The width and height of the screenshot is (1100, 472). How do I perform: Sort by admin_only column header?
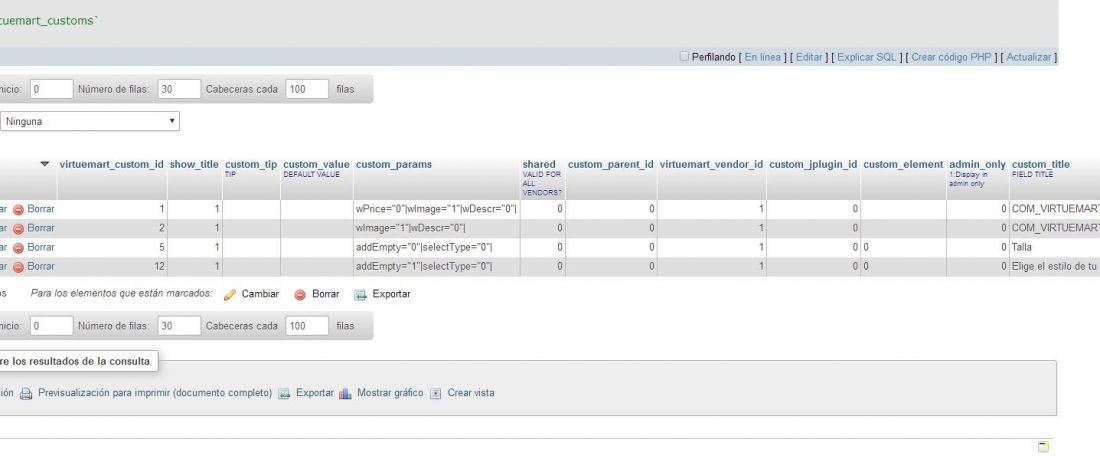978,165
